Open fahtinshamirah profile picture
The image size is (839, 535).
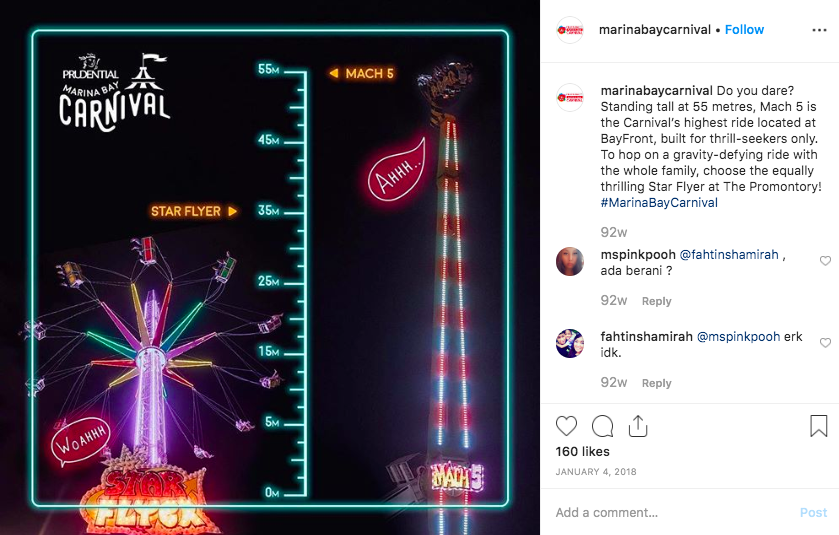pyautogui.click(x=570, y=343)
